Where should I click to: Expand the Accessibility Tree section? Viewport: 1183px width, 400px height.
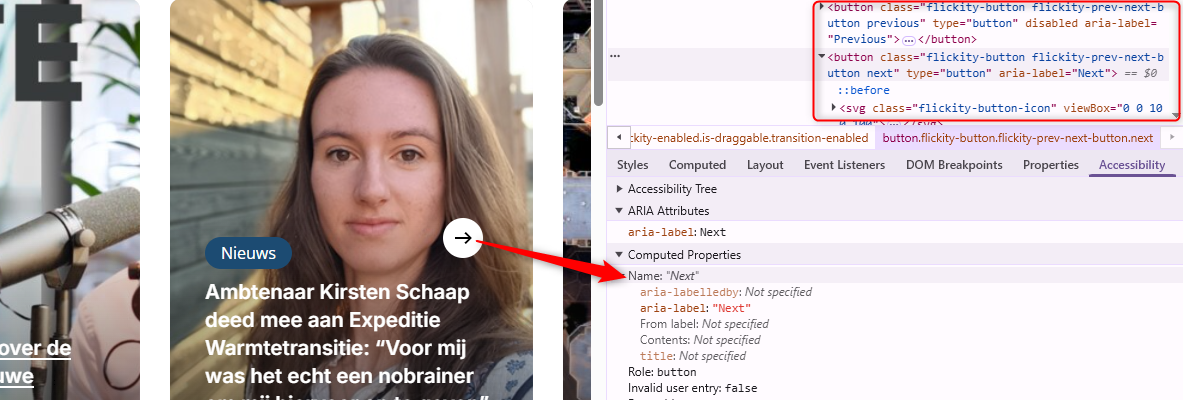[620, 189]
